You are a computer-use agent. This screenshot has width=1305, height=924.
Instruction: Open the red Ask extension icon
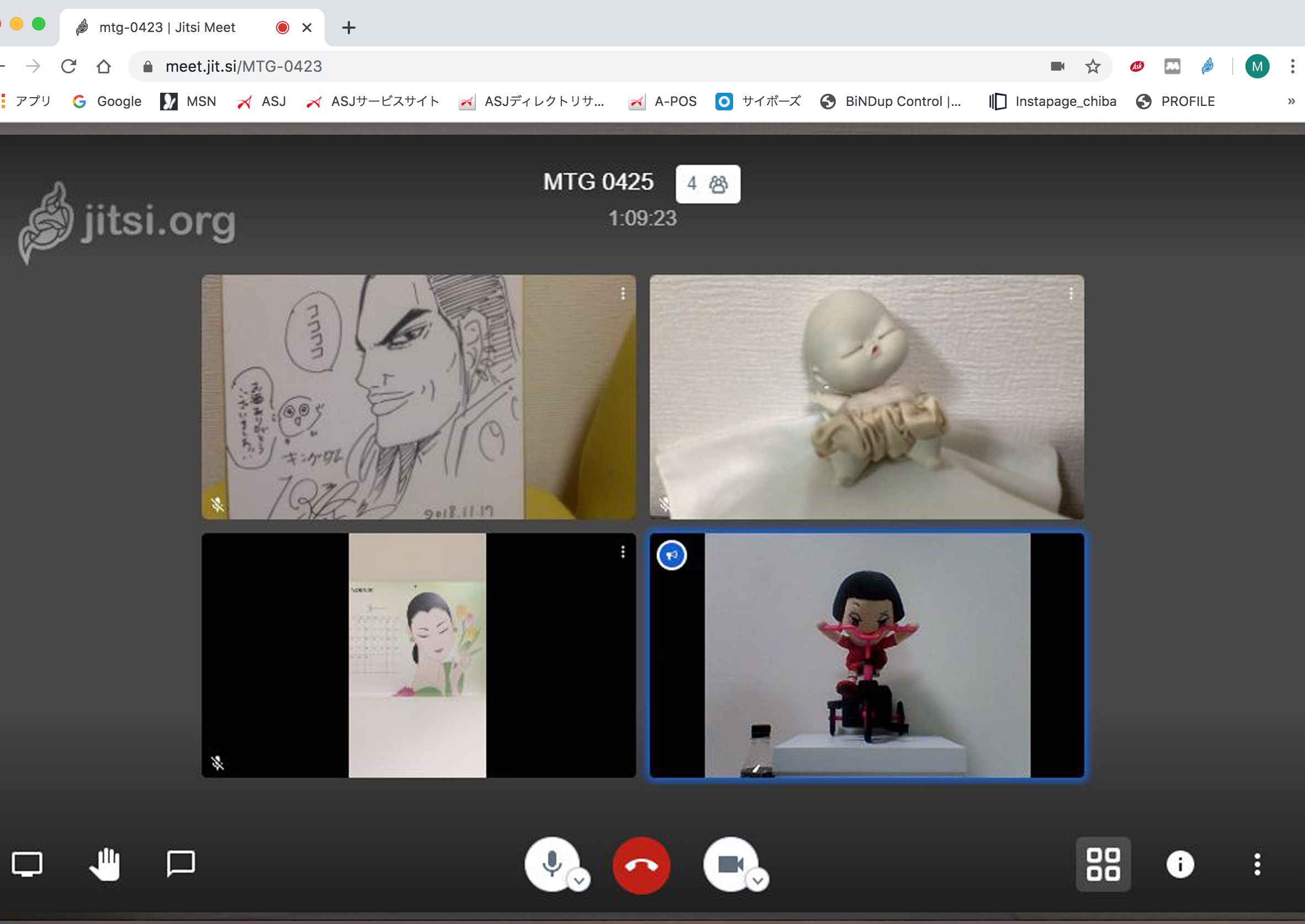pos(1137,67)
